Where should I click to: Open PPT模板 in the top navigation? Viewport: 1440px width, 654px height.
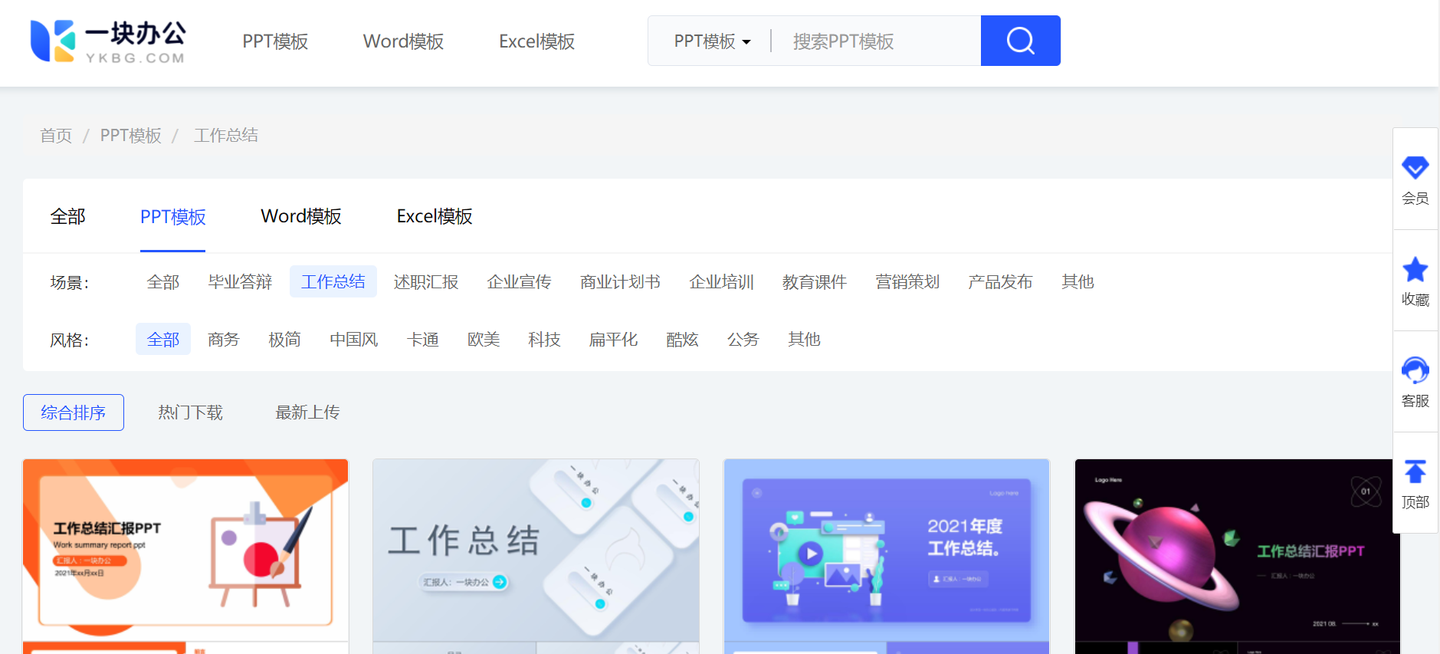[x=275, y=41]
